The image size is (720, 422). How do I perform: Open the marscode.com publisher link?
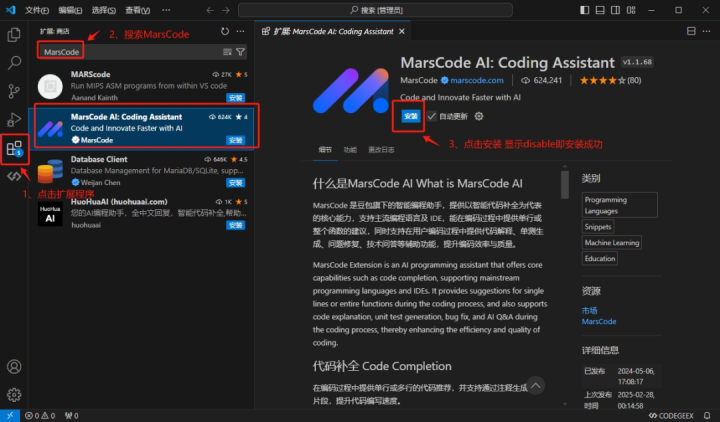point(477,80)
